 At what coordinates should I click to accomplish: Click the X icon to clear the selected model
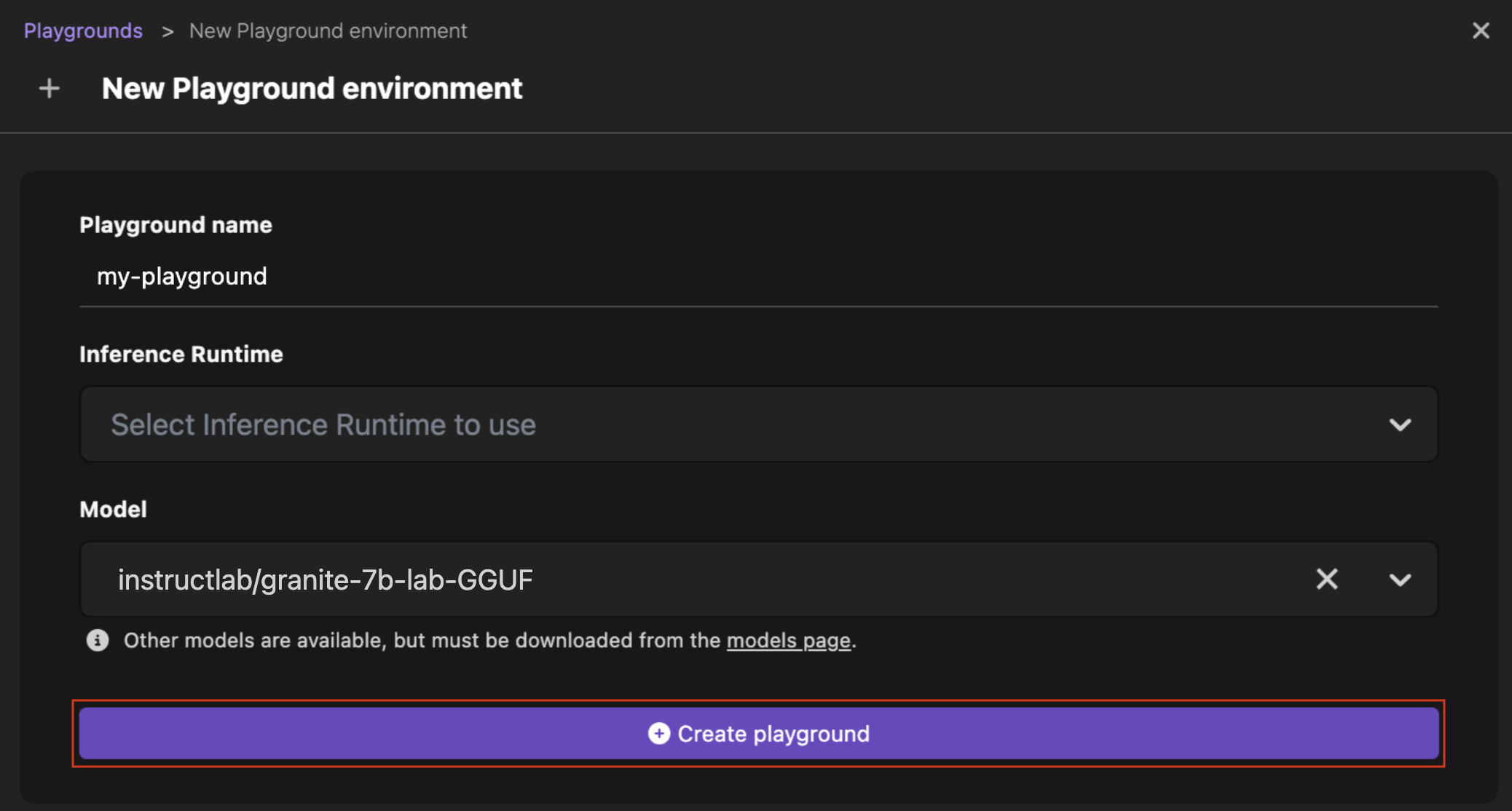pyautogui.click(x=1326, y=579)
